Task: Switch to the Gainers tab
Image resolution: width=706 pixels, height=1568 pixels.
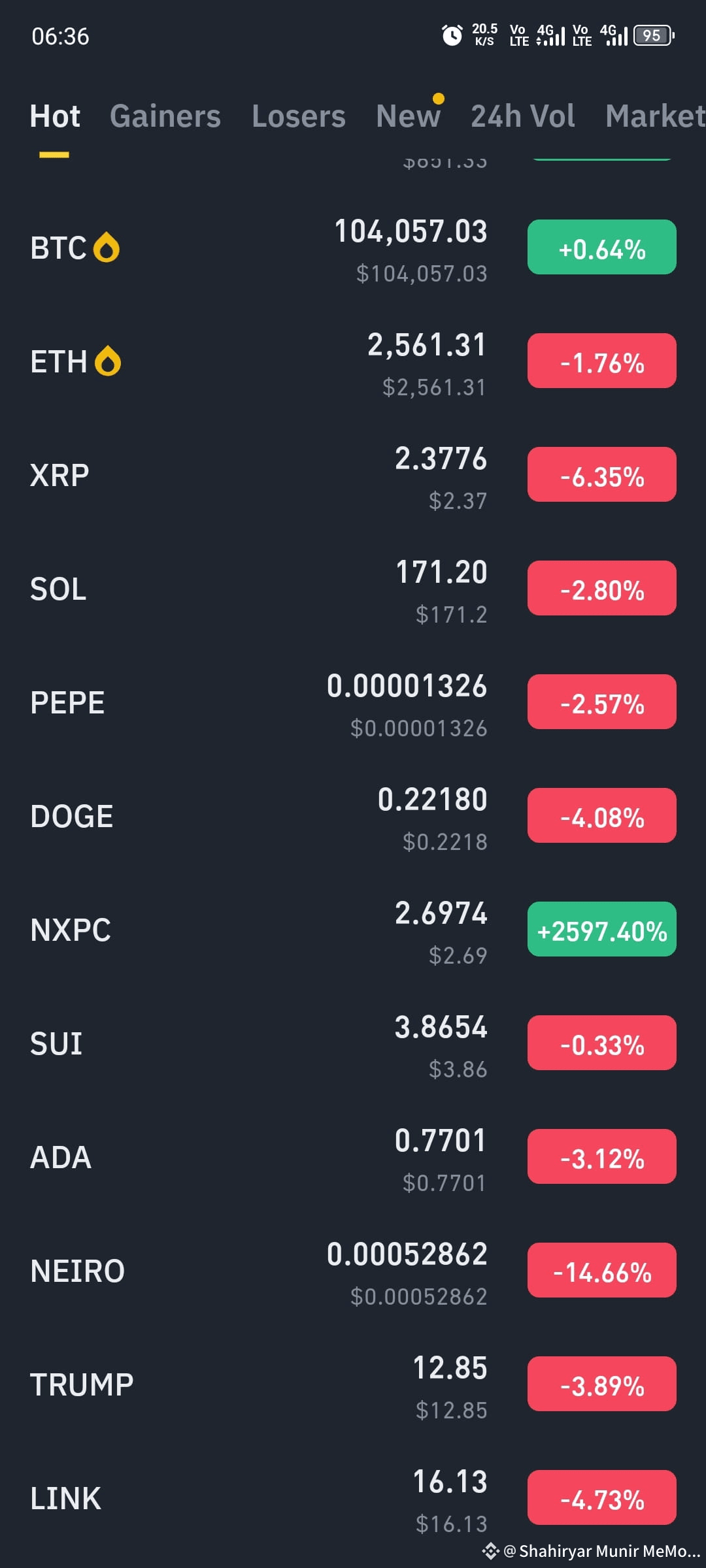Action: pyautogui.click(x=165, y=116)
